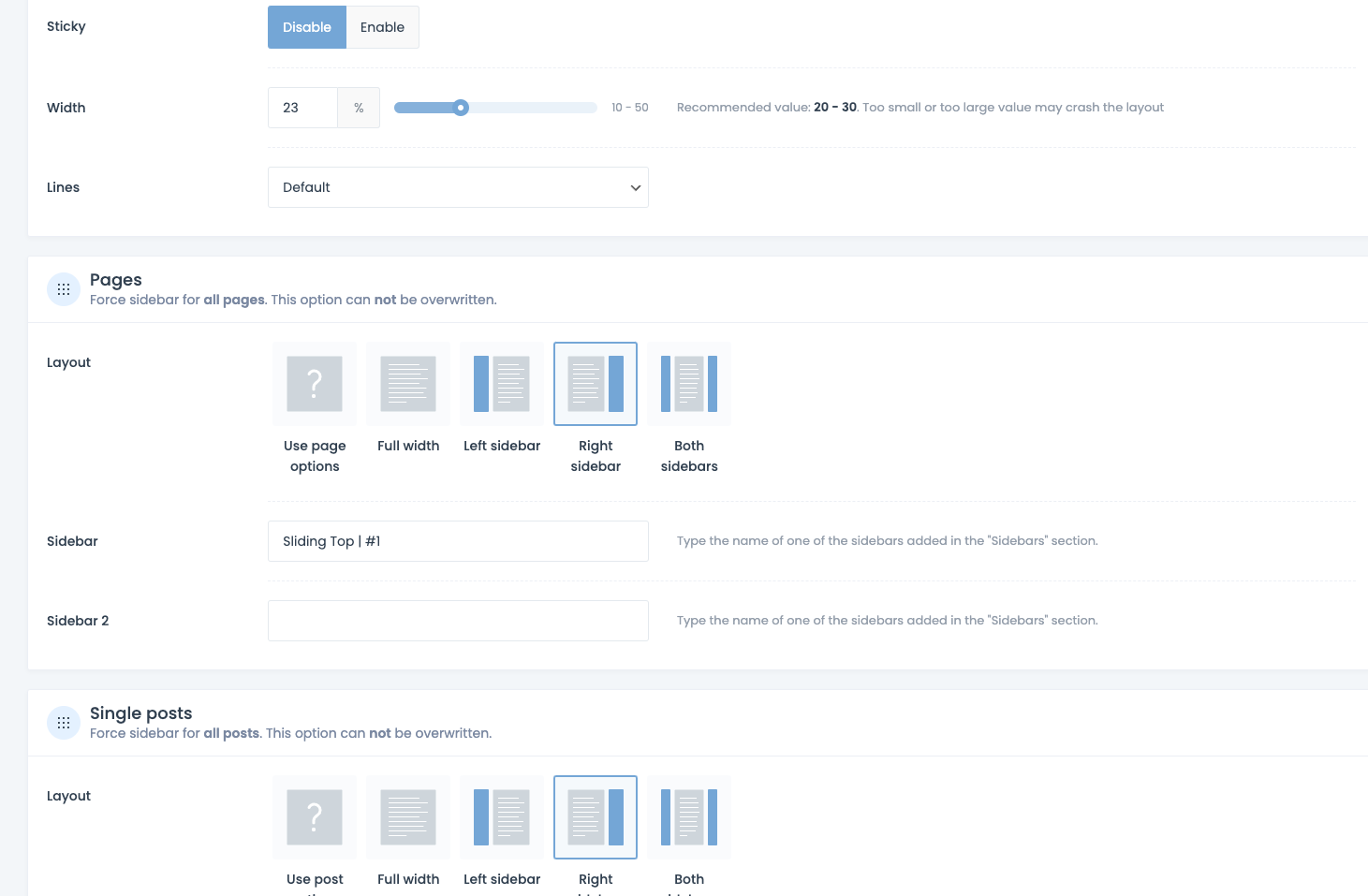The width and height of the screenshot is (1368, 896).
Task: Click the Sidebar 2 label
Action: (x=78, y=621)
